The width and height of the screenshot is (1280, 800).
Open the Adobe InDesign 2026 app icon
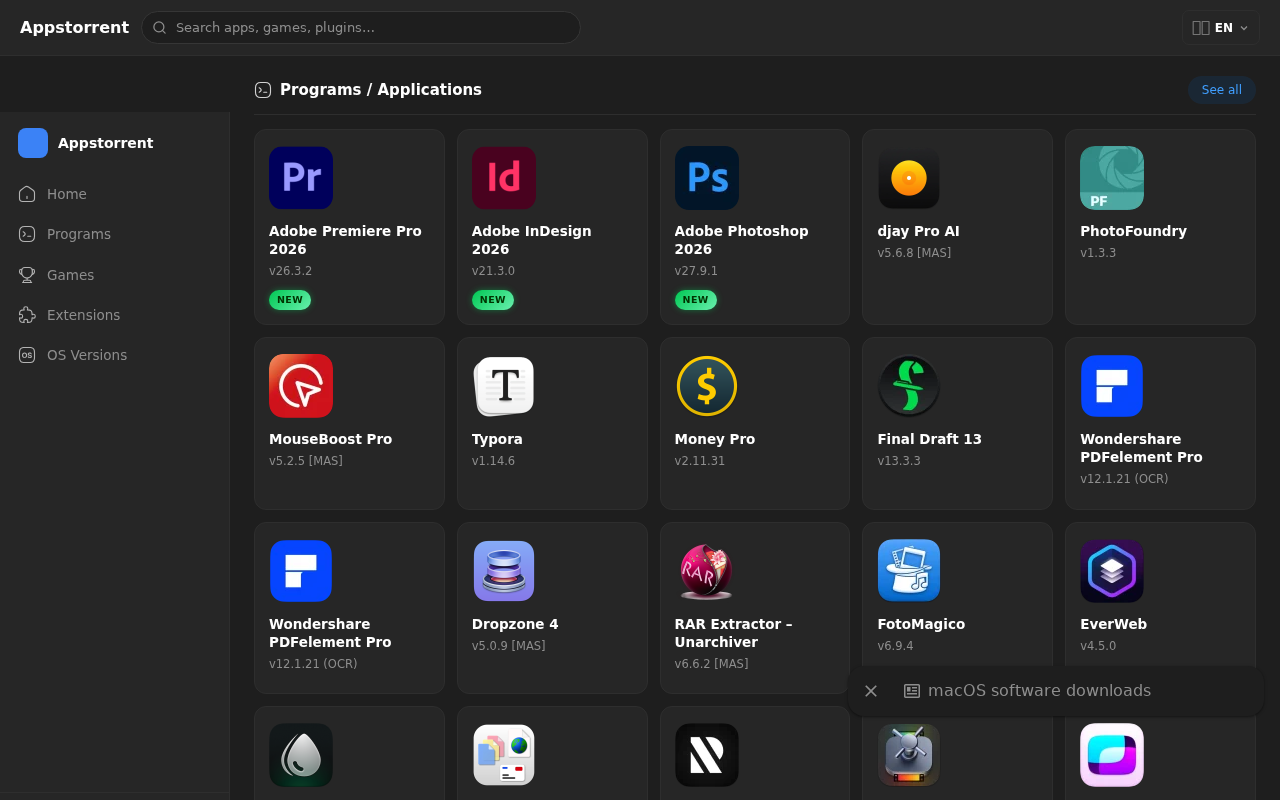tap(504, 178)
